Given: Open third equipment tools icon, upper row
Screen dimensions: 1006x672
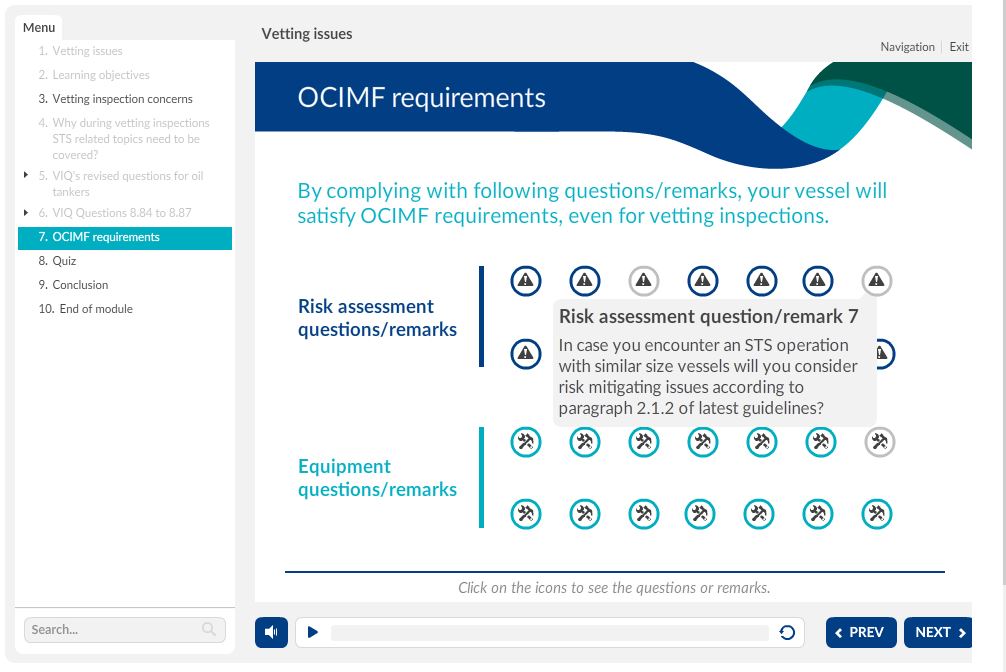Looking at the screenshot, I should pos(644,442).
